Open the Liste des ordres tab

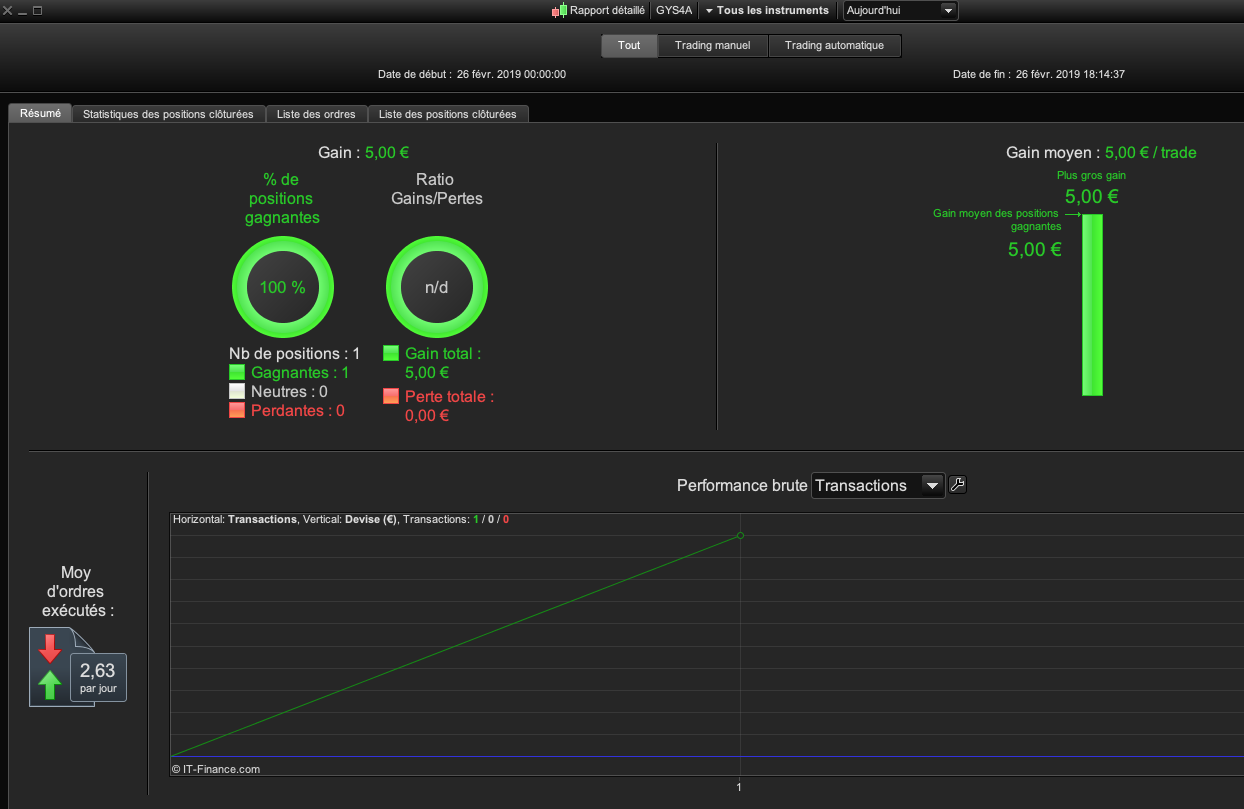click(316, 114)
